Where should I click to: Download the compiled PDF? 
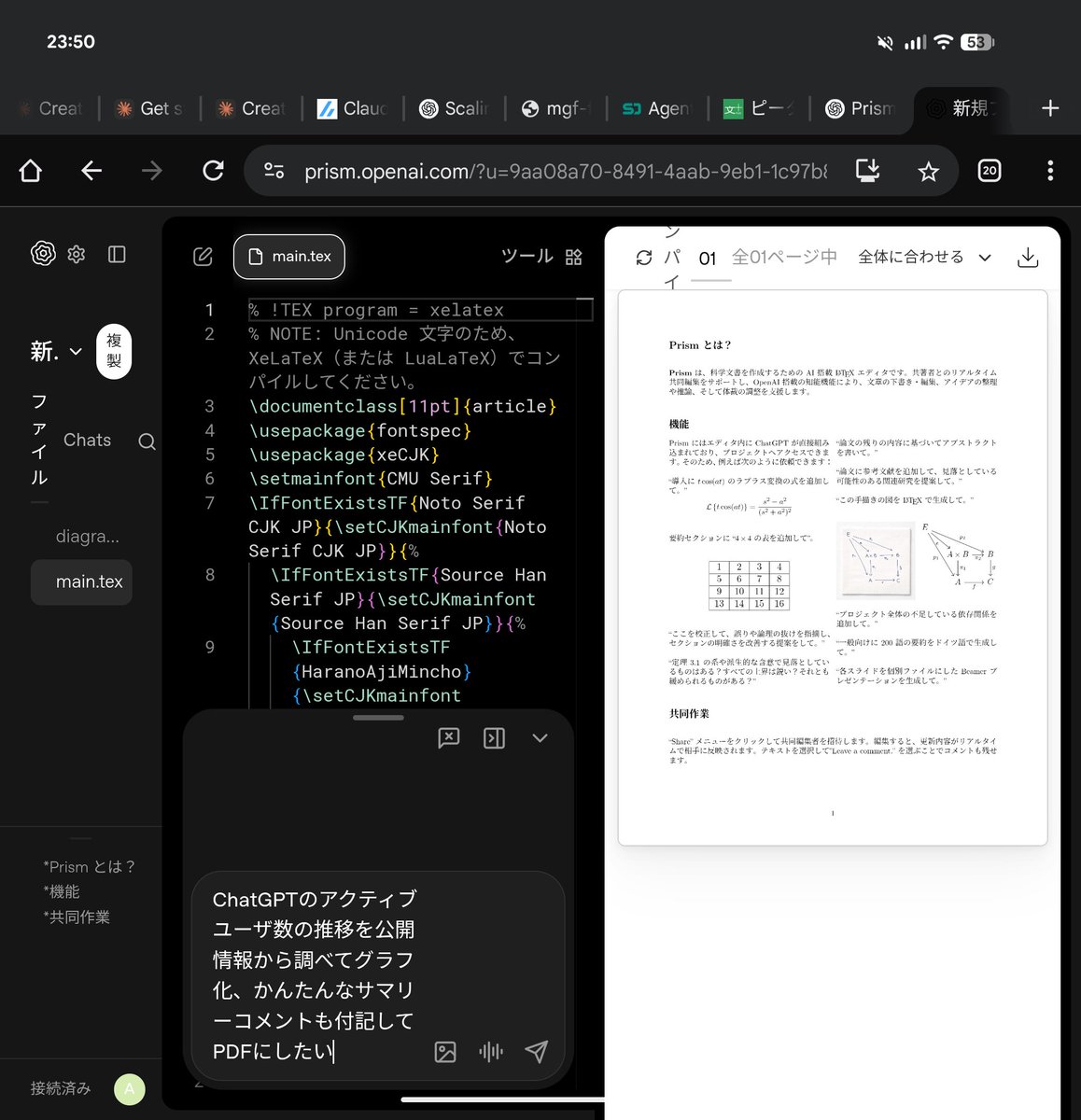(1028, 257)
